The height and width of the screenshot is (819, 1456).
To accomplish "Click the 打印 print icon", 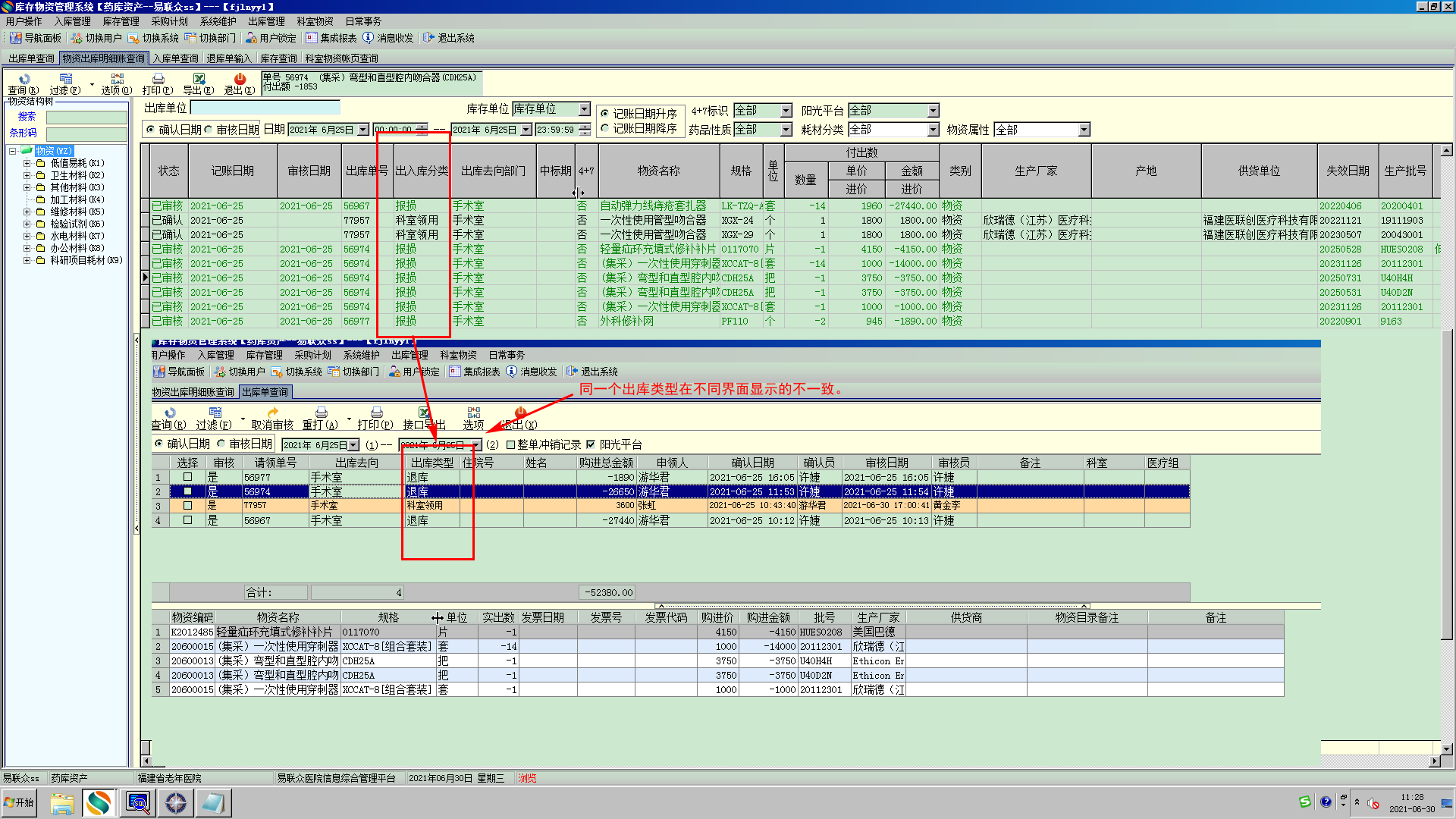I will [x=158, y=80].
